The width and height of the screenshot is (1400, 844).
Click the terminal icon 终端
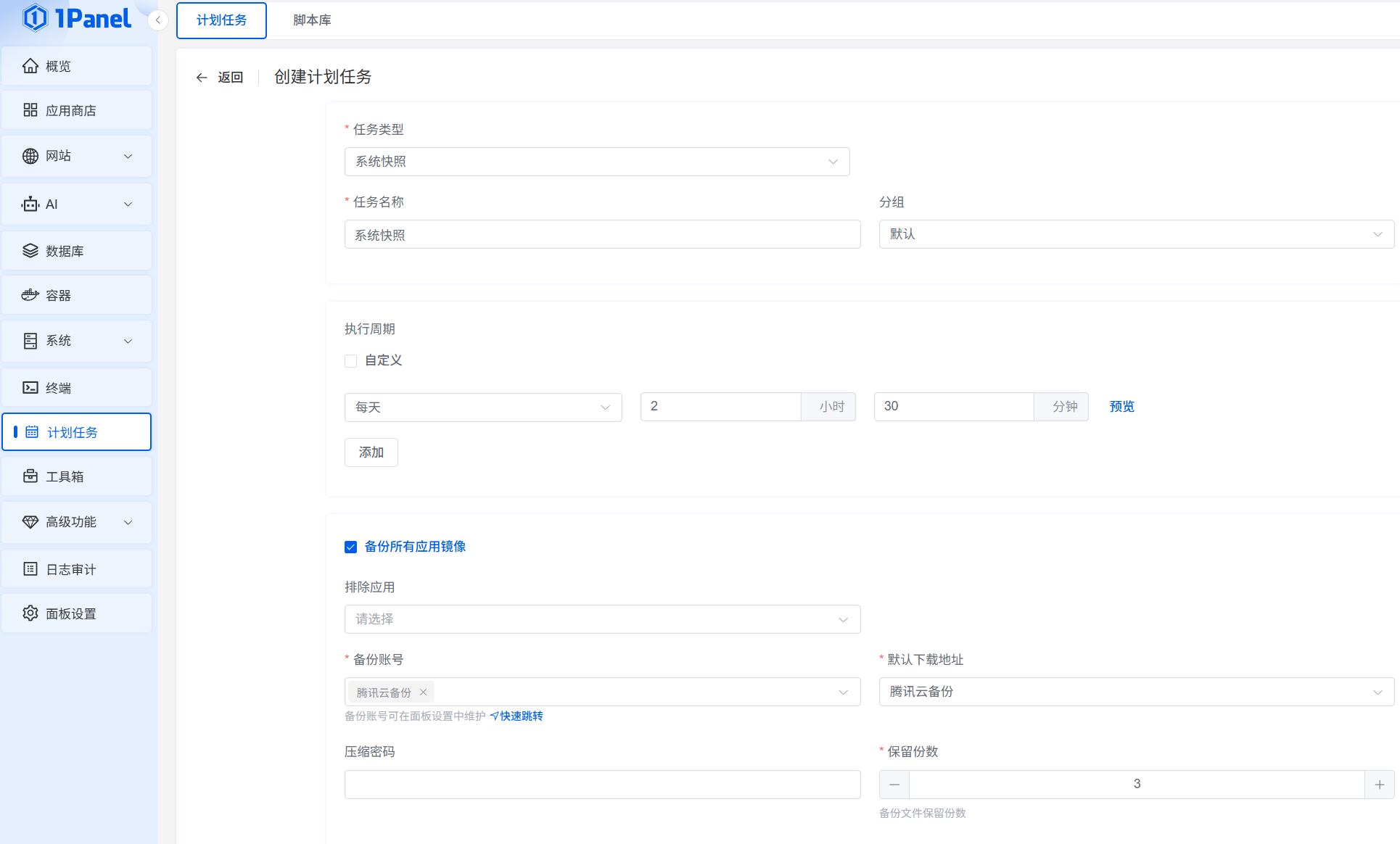30,388
